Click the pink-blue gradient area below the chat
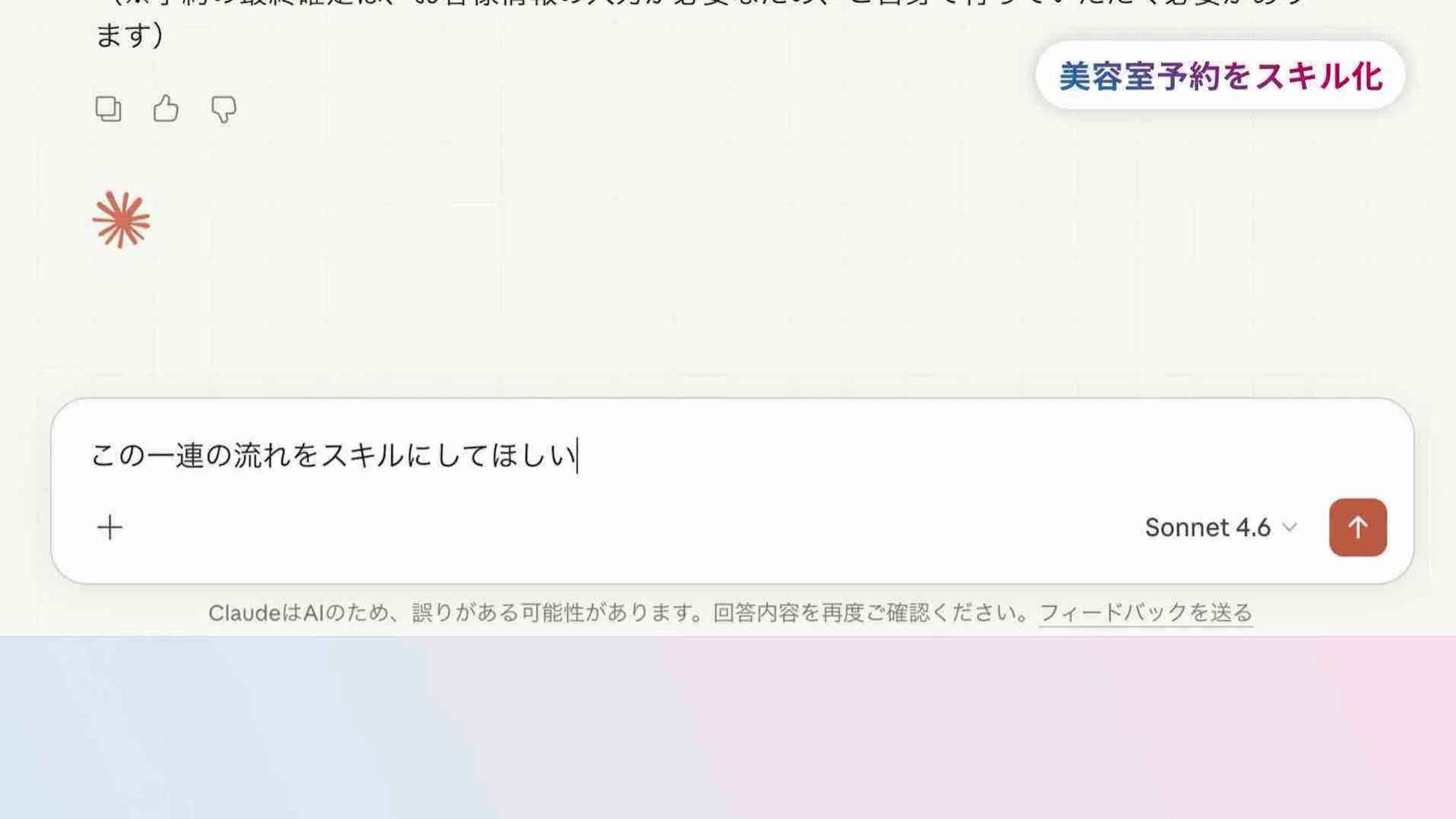Screen dimensions: 1456x819 tap(728, 727)
